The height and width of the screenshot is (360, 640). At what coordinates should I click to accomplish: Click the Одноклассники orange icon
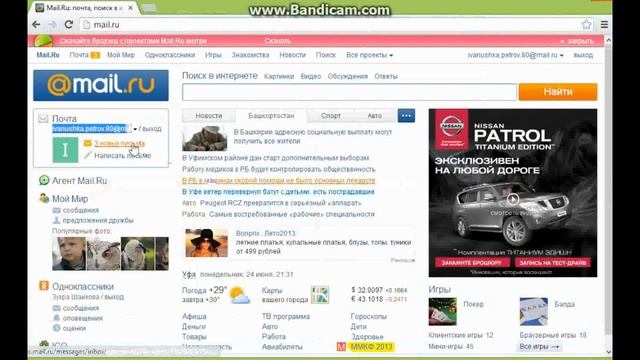pos(44,286)
